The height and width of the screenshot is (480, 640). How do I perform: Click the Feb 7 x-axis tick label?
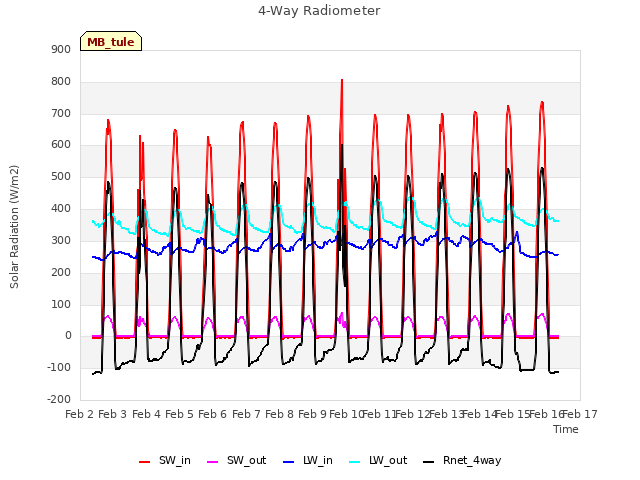246,415
